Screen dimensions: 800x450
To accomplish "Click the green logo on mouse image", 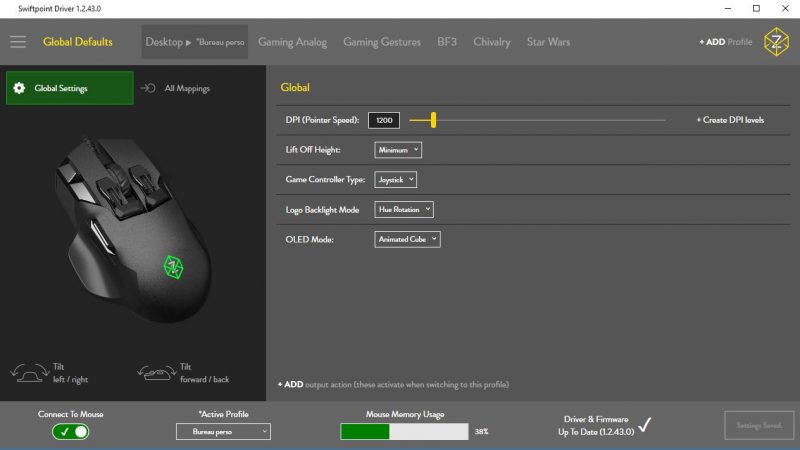I will pyautogui.click(x=173, y=266).
